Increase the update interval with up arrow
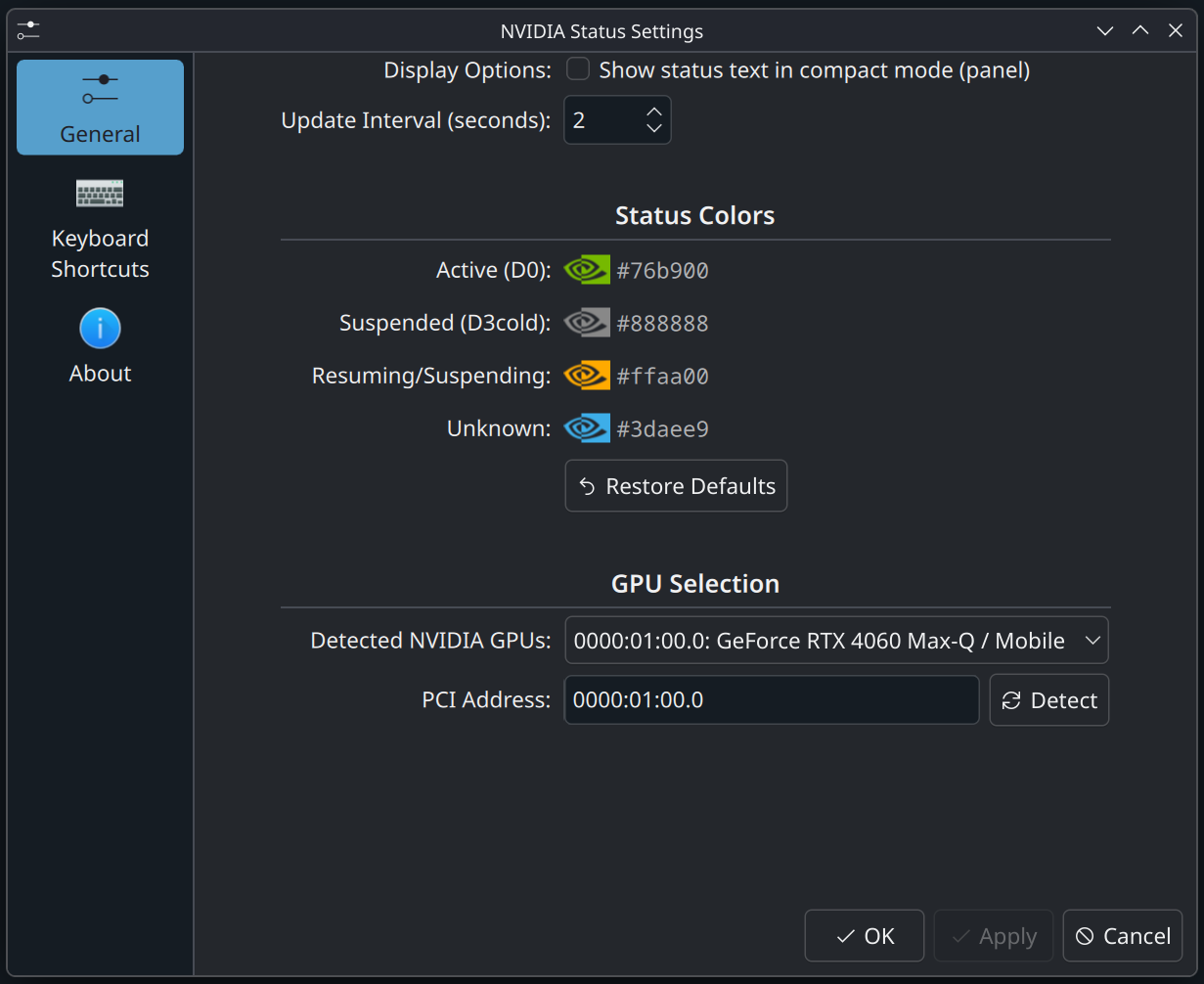The height and width of the screenshot is (984, 1204). pyautogui.click(x=654, y=111)
